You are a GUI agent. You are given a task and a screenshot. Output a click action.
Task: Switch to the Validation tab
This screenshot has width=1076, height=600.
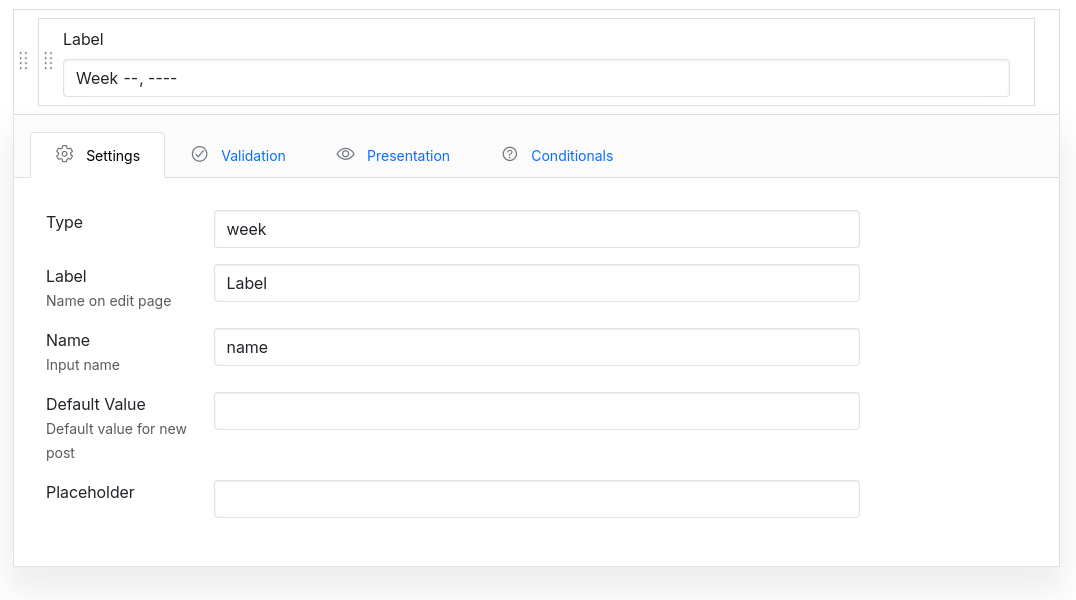coord(253,156)
